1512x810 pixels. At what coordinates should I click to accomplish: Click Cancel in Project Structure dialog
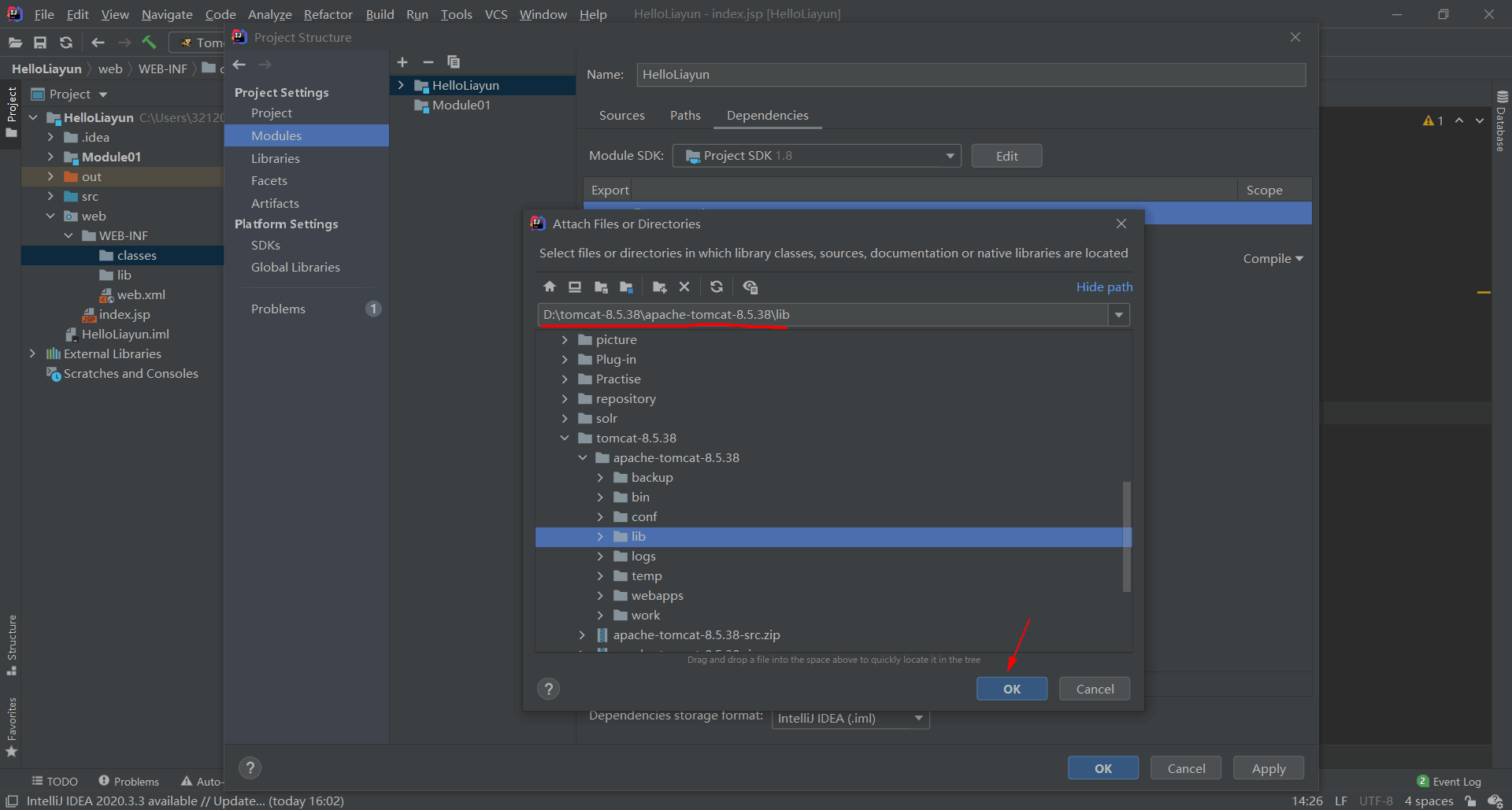point(1186,768)
